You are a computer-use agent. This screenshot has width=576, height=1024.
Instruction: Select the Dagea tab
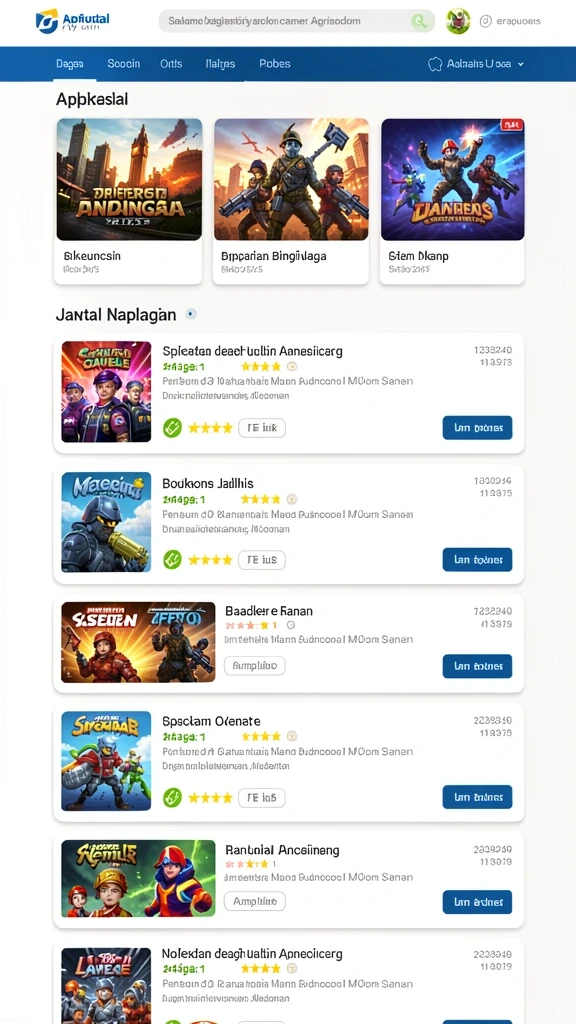tap(70, 64)
